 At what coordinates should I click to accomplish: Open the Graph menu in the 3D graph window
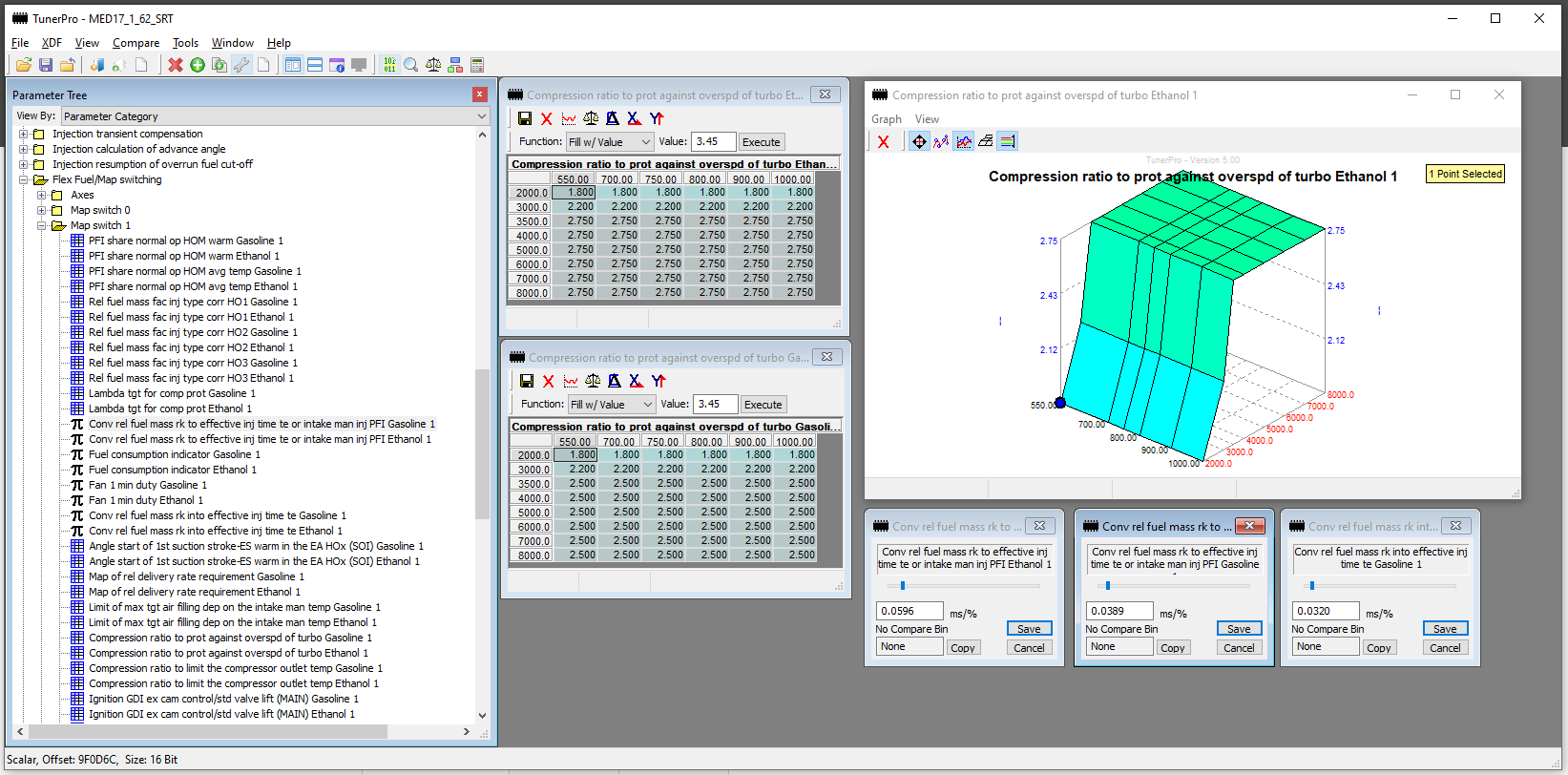(886, 119)
